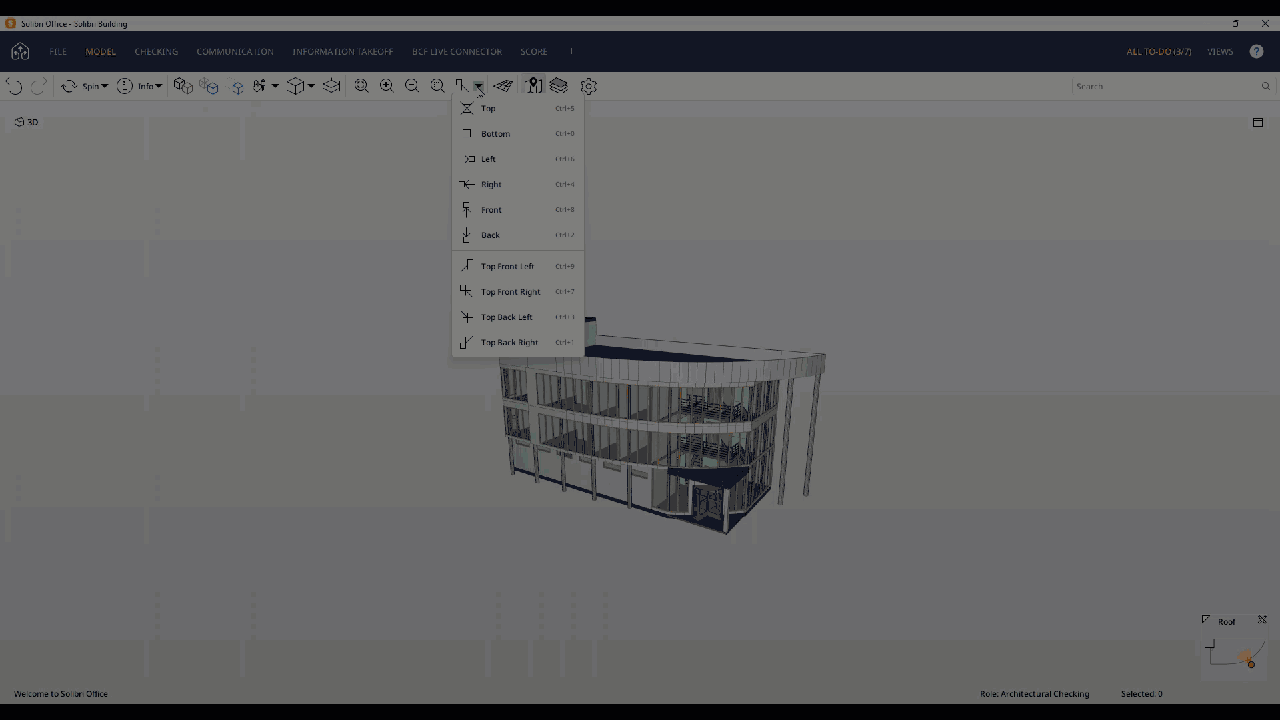Open the CHECKING menu

point(156,51)
